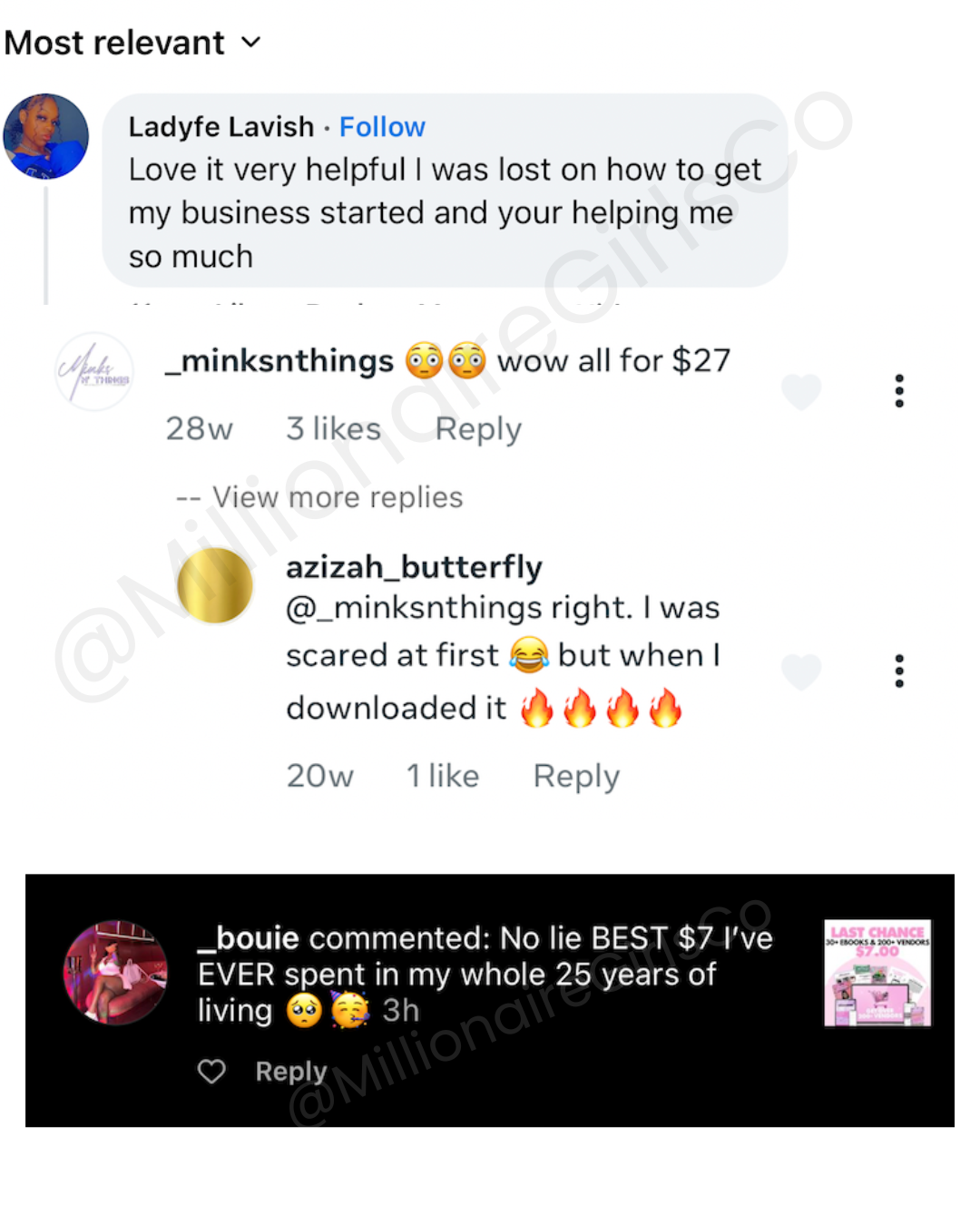The height and width of the screenshot is (1225, 980).
Task: Tap the _minksnthings username
Action: pos(279,361)
